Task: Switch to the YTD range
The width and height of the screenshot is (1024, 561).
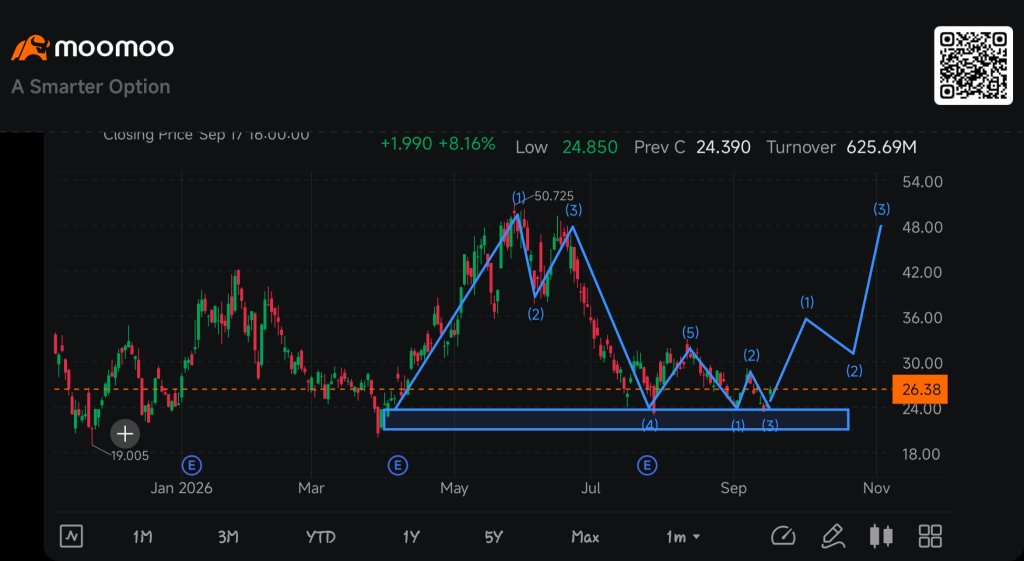Action: pyautogui.click(x=321, y=537)
